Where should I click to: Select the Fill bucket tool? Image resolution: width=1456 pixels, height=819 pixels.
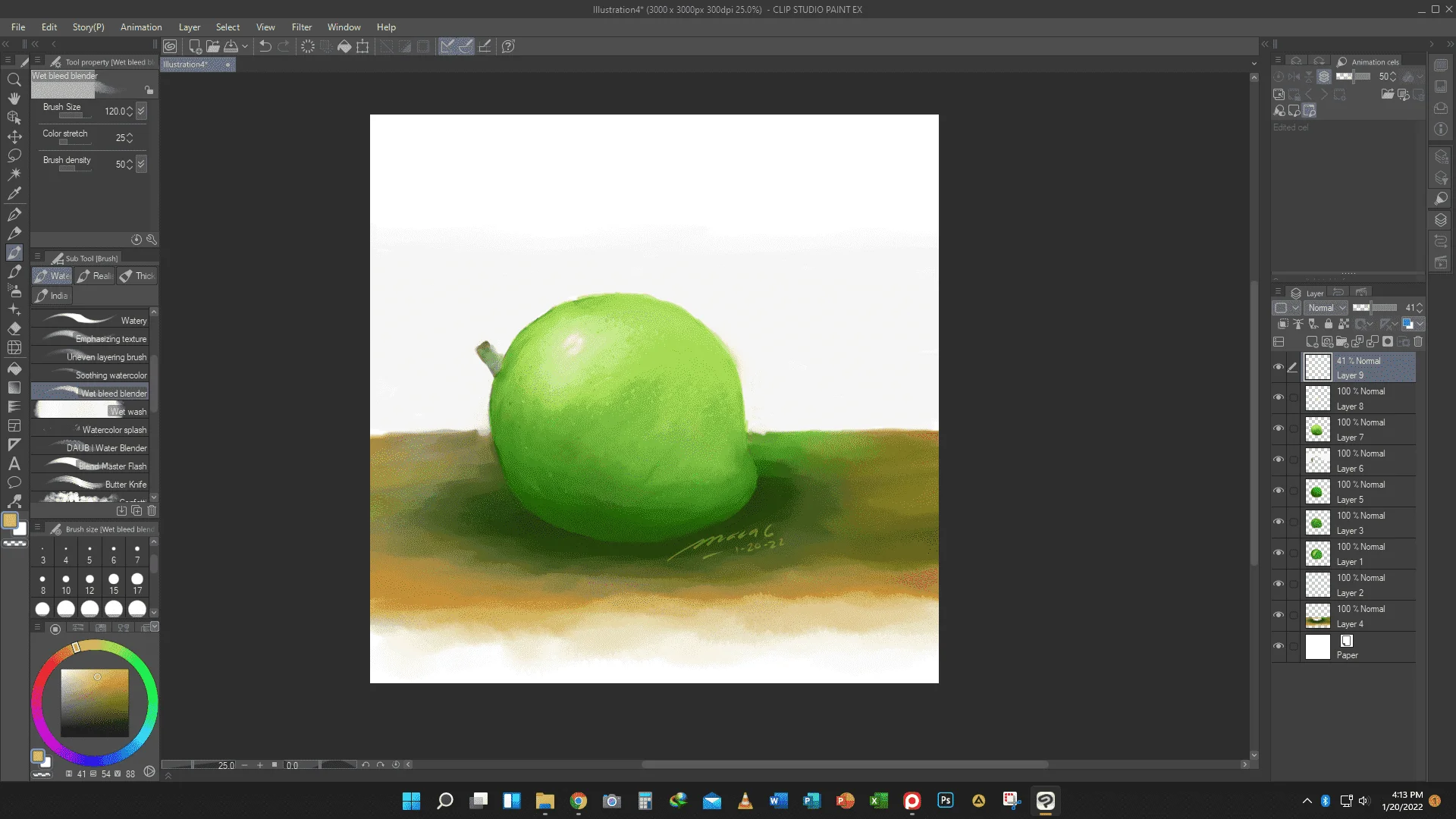14,369
